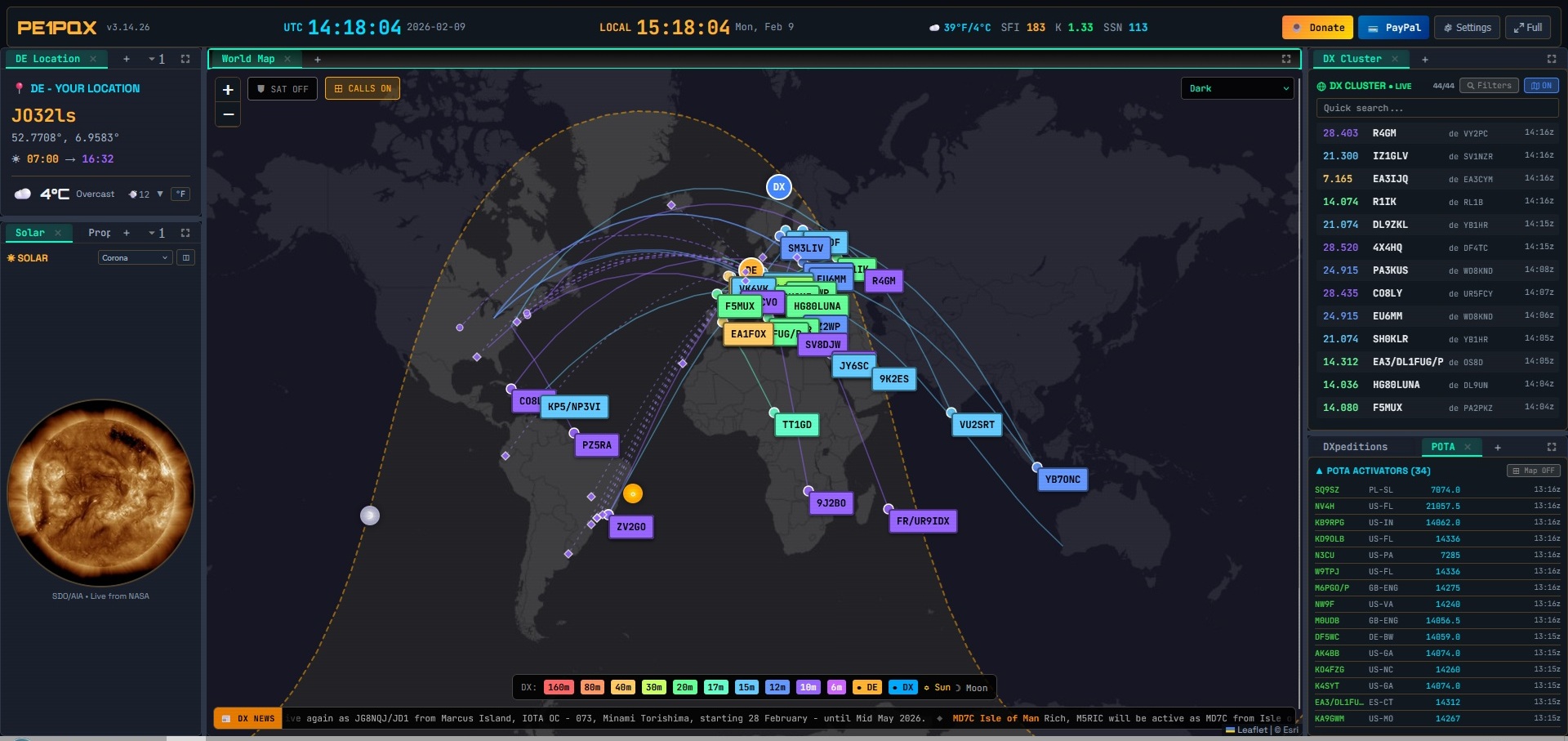Switch to the DXpeditions tab
This screenshot has height=741, width=1568.
pos(1355,447)
